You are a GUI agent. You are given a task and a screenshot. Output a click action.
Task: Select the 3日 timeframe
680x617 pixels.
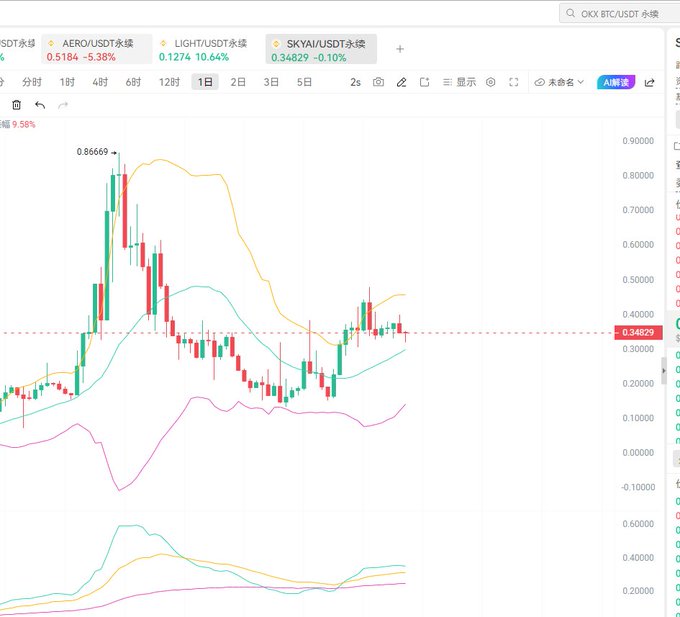(271, 82)
